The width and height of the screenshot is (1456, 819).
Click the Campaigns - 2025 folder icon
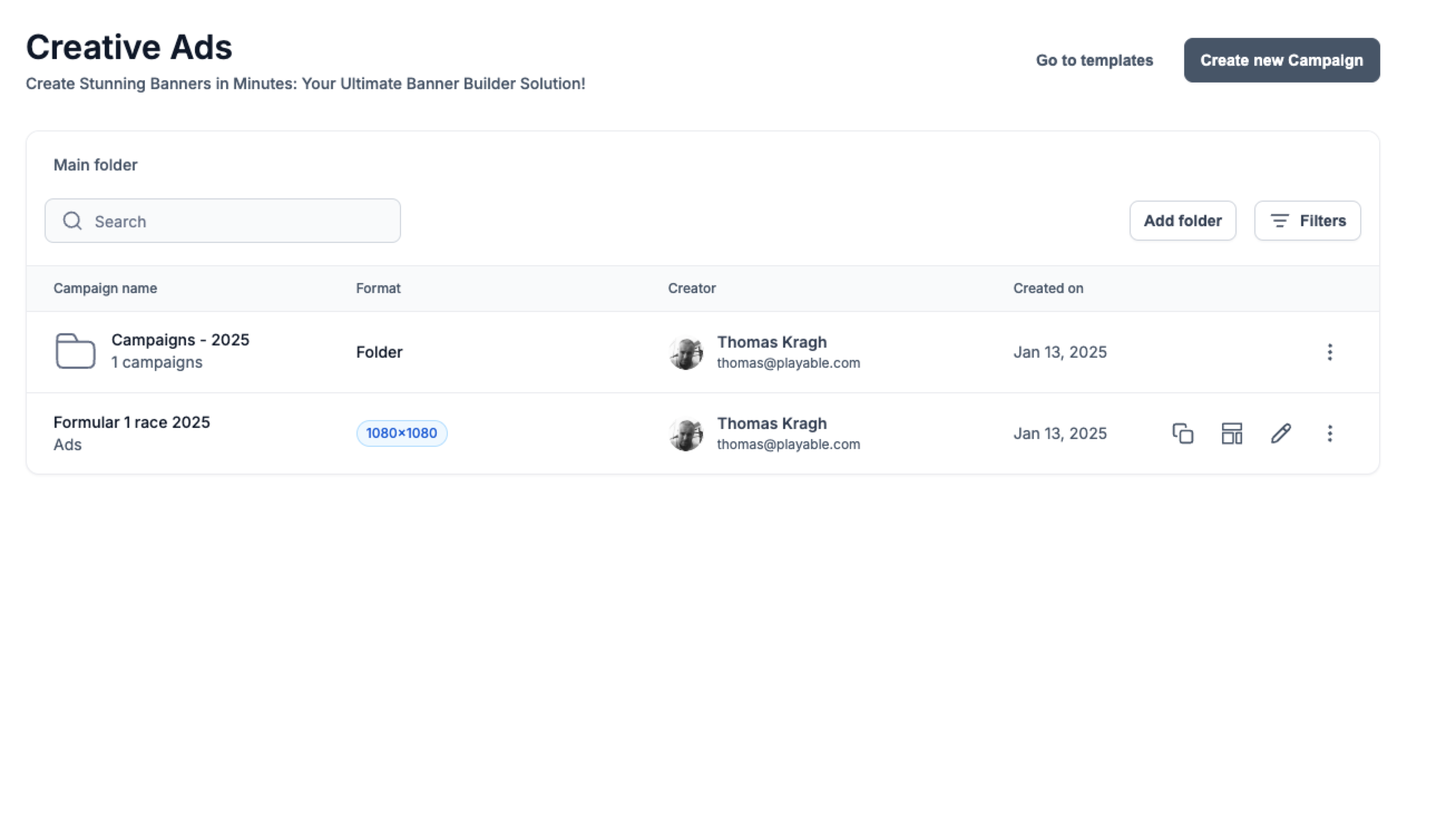(x=75, y=351)
